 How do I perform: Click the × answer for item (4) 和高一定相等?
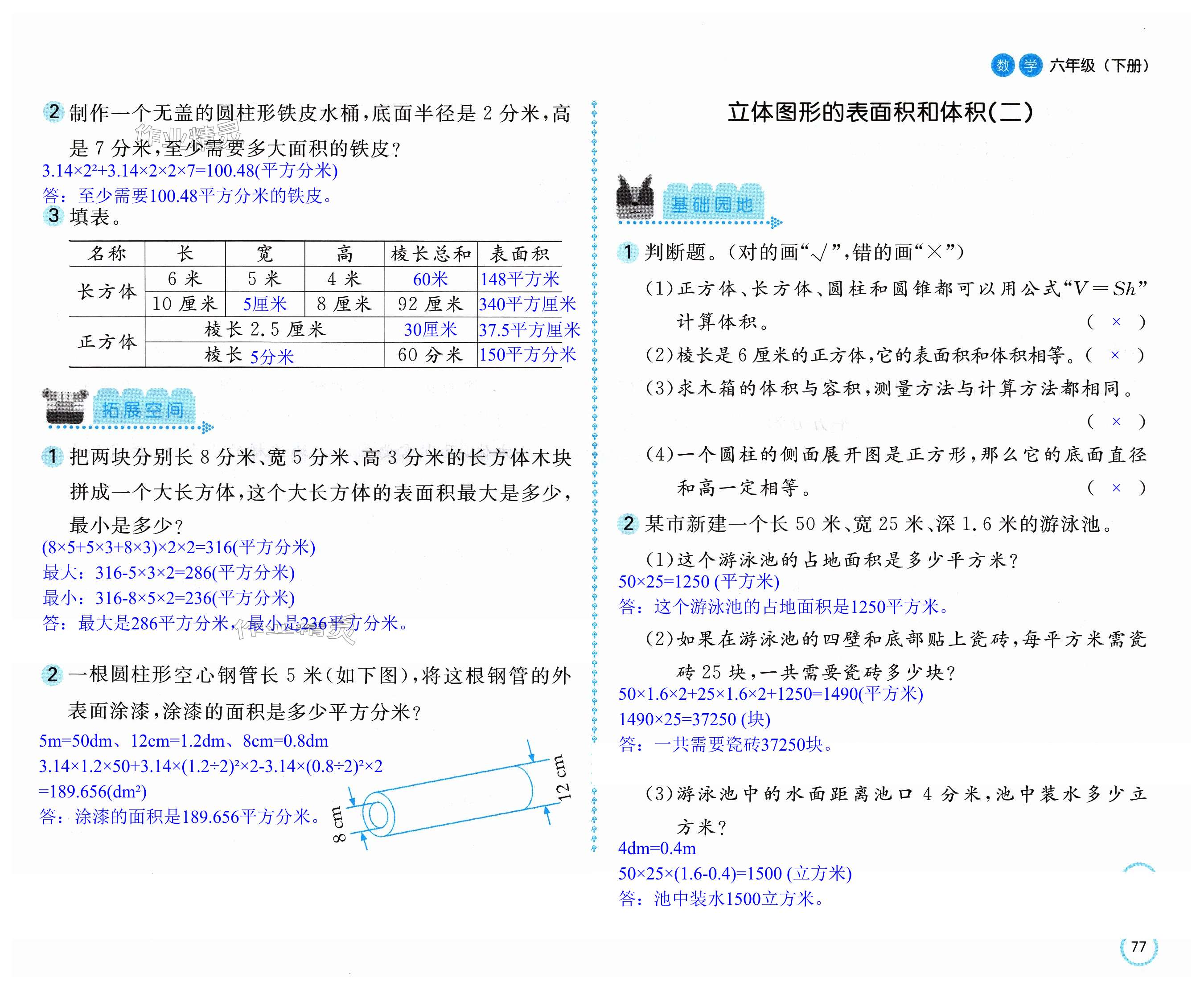point(1116,488)
